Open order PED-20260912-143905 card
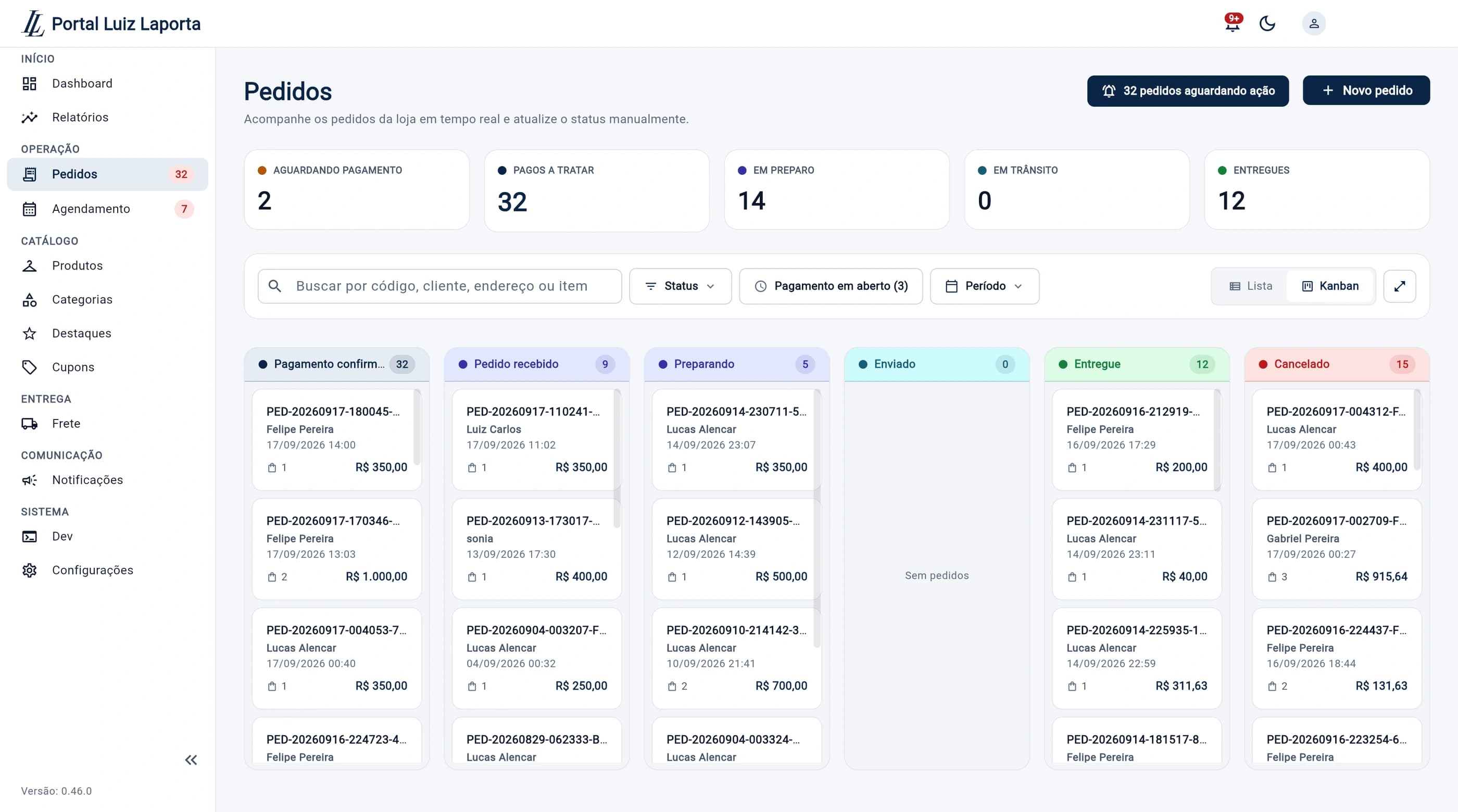The height and width of the screenshot is (812, 1458). (x=736, y=548)
